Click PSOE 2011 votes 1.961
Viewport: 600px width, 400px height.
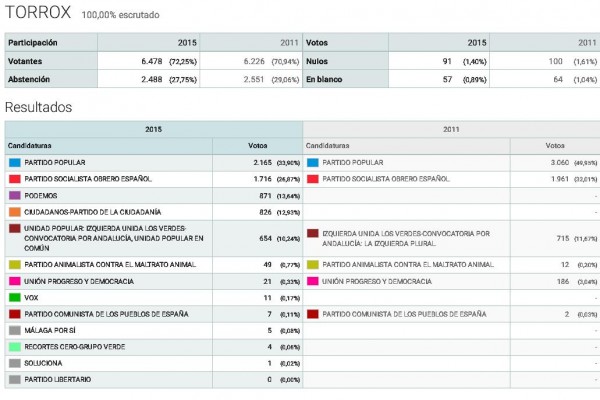(560, 179)
